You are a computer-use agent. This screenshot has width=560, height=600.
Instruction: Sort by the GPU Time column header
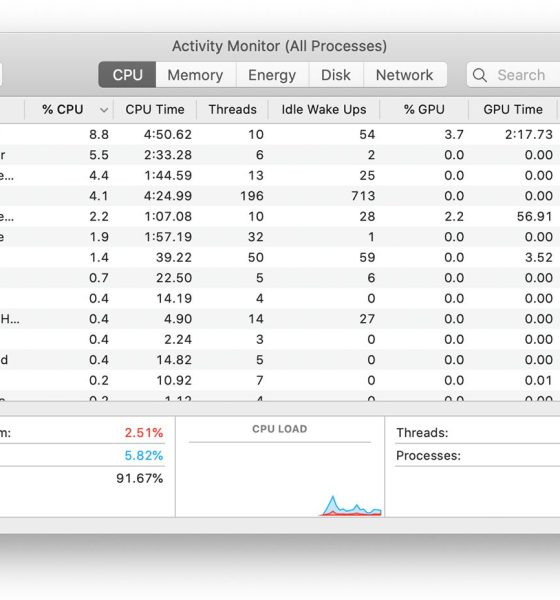pos(513,110)
